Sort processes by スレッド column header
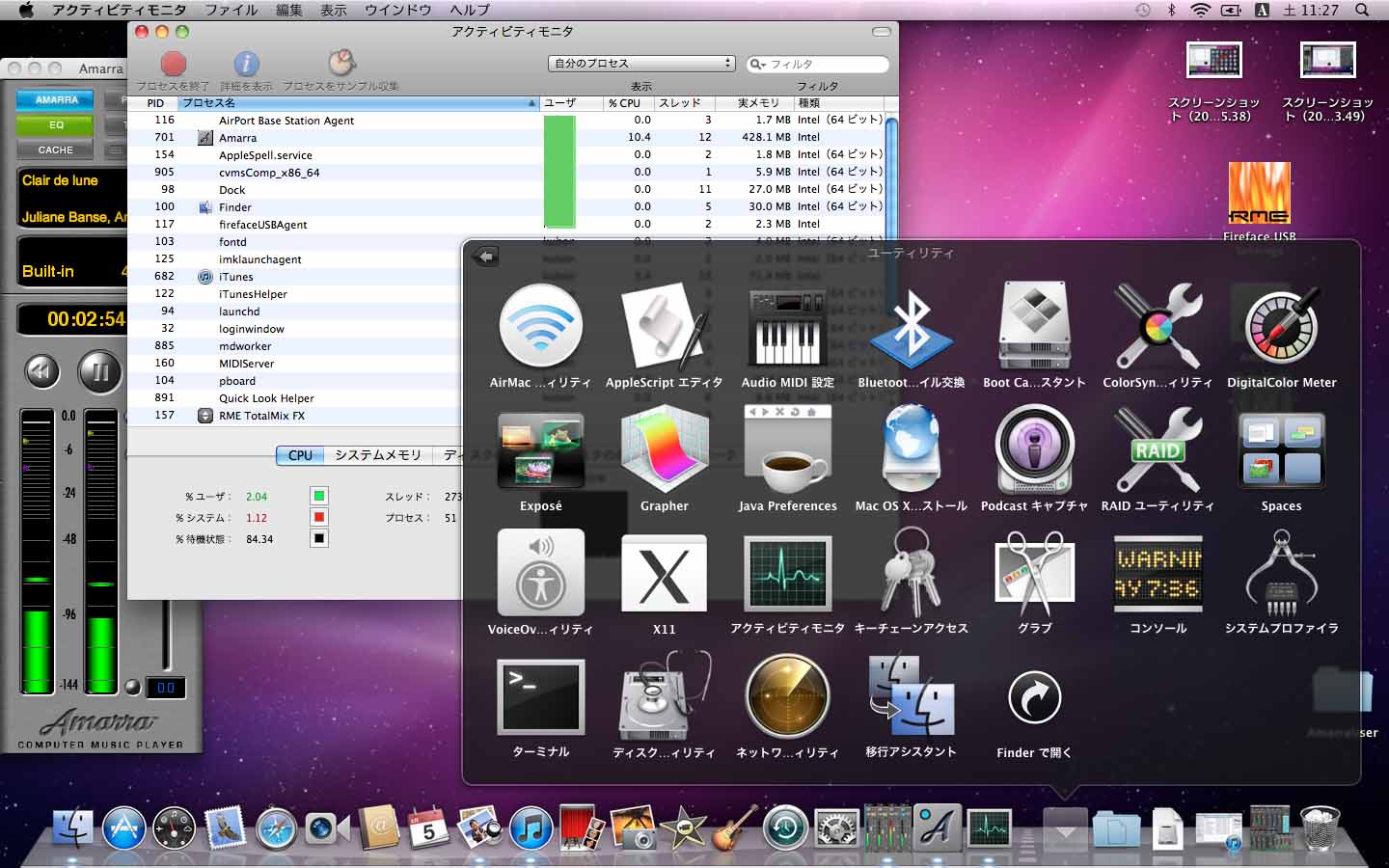This screenshot has height=868, width=1389. (x=685, y=102)
